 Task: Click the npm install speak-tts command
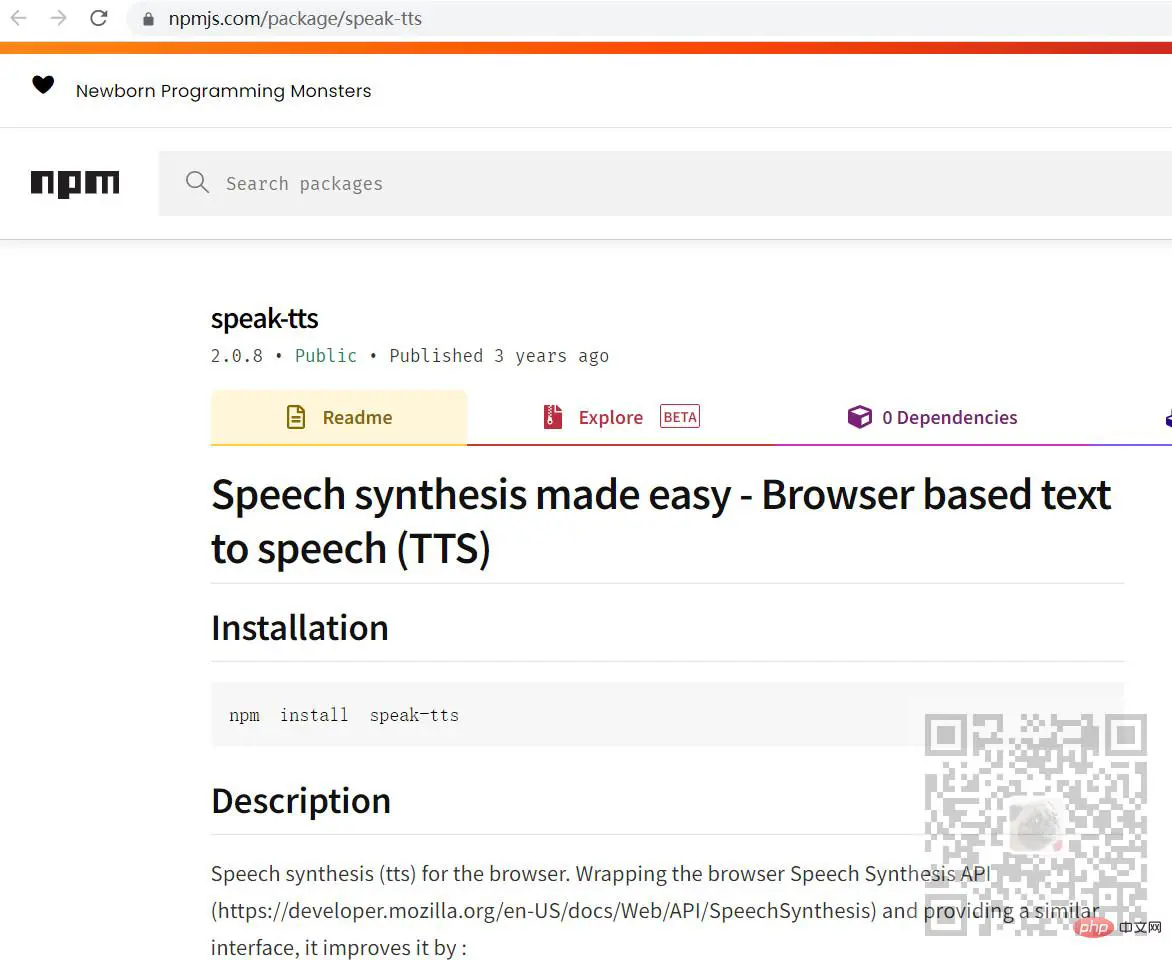click(x=344, y=716)
